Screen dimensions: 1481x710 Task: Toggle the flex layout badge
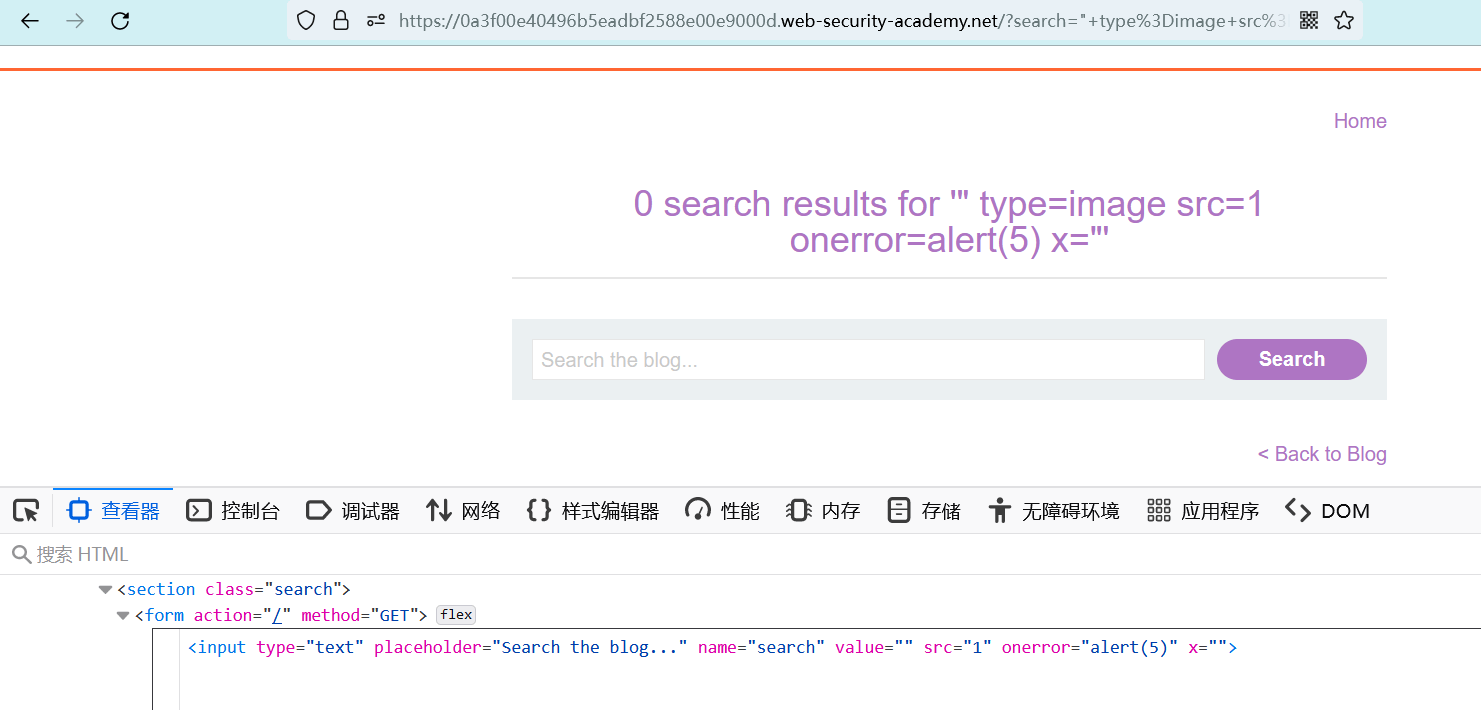(456, 615)
